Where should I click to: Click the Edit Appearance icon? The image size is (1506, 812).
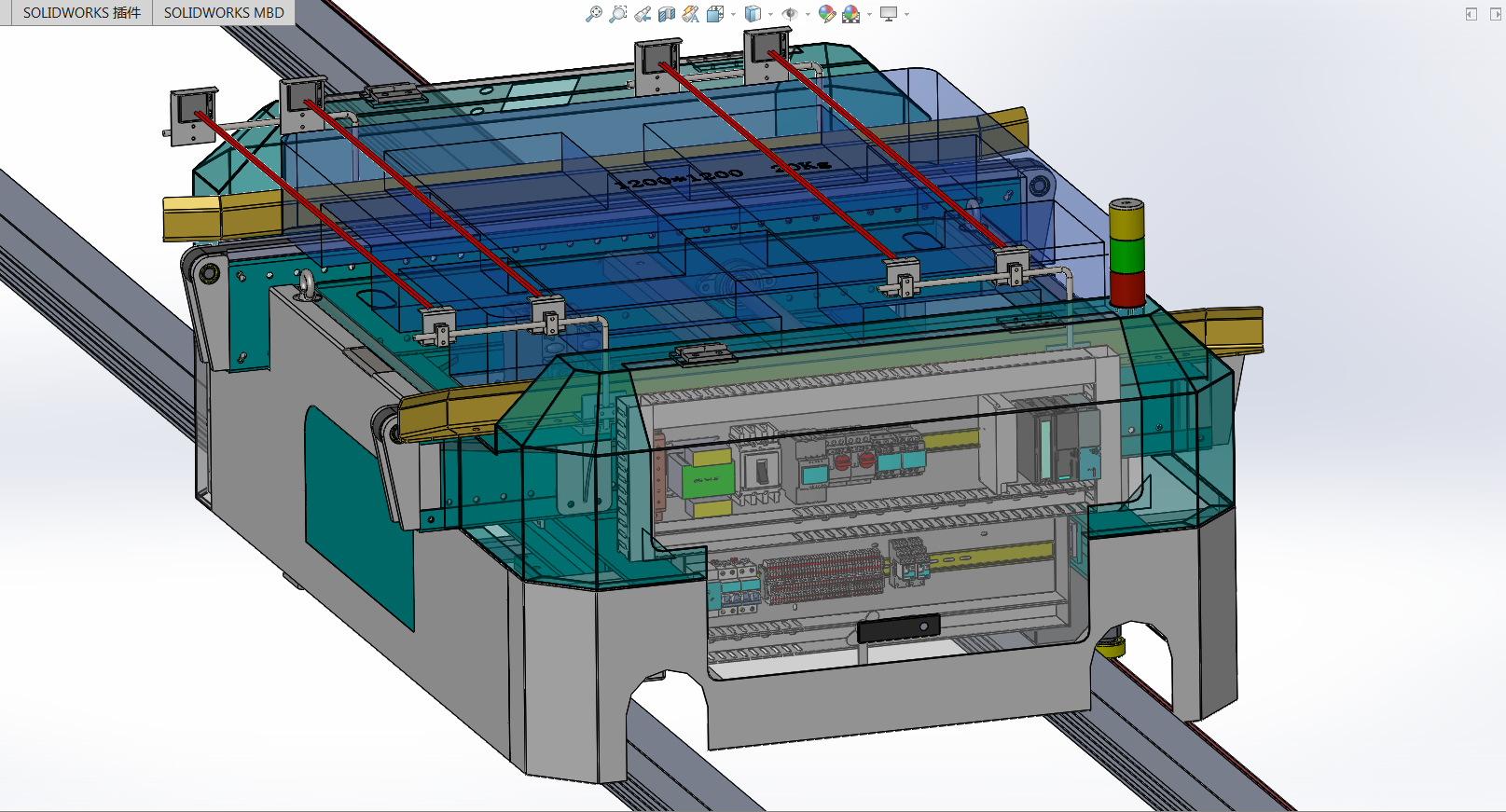point(827,14)
